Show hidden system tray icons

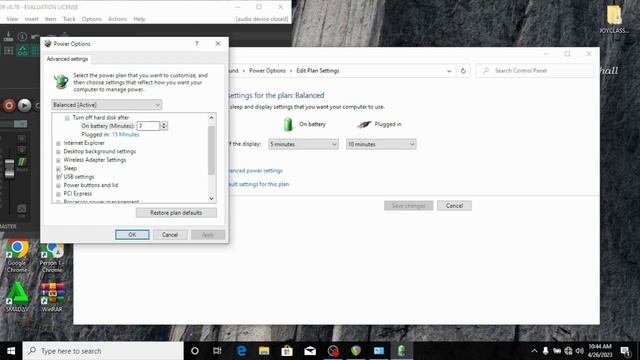click(534, 351)
